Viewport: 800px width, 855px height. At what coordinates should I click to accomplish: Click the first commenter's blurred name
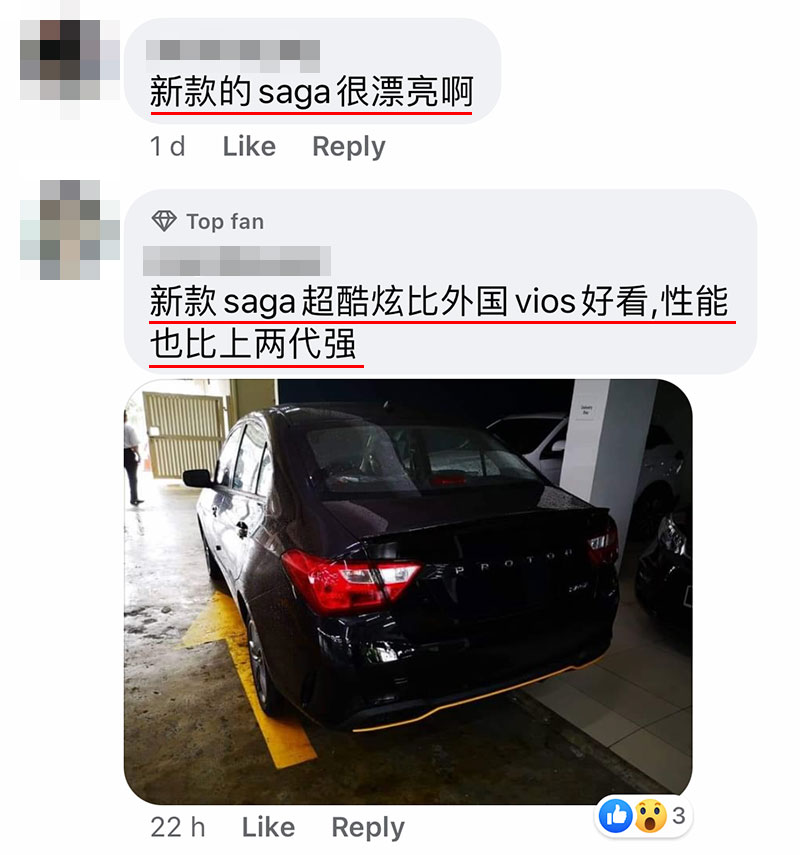pyautogui.click(x=233, y=55)
